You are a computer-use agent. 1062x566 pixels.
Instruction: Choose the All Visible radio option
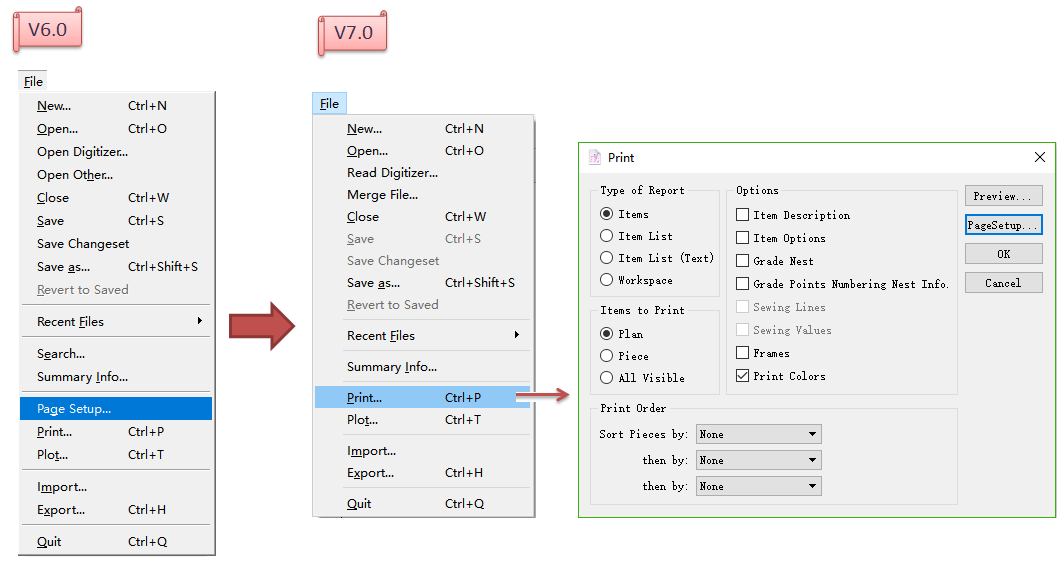click(x=607, y=378)
